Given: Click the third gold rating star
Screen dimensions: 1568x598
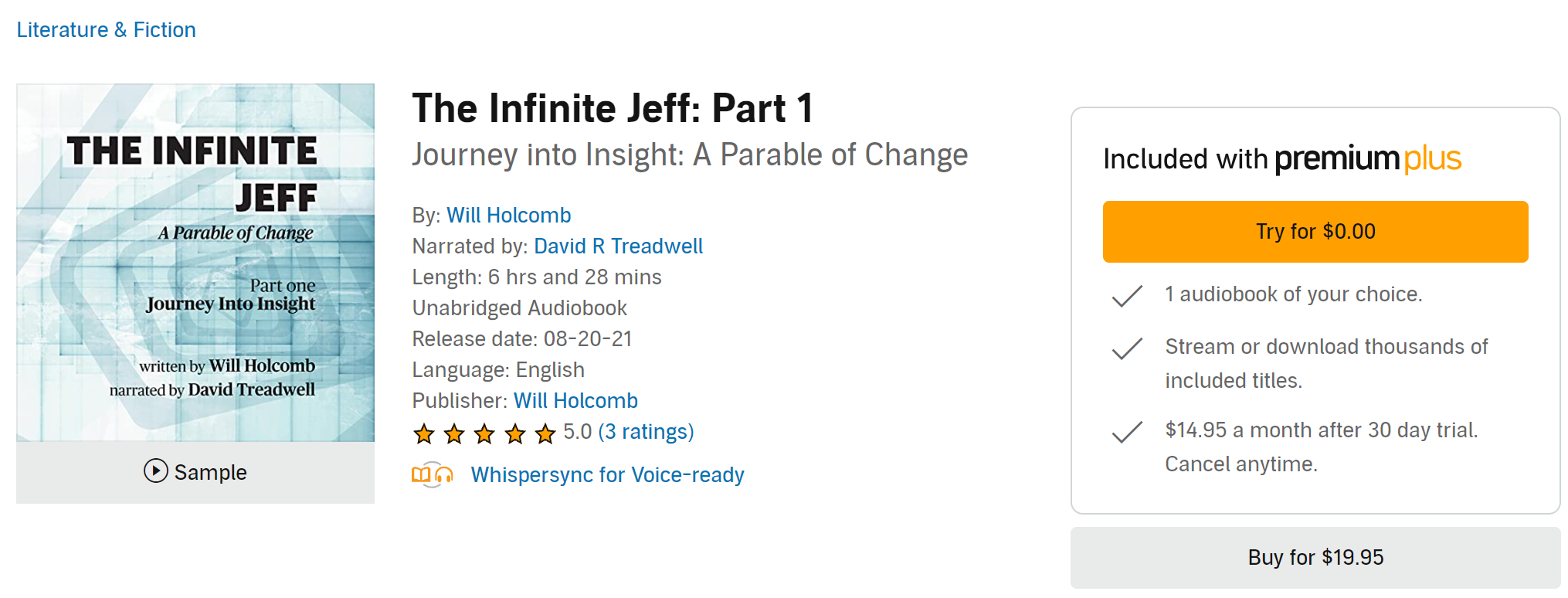Looking at the screenshot, I should click(x=484, y=434).
